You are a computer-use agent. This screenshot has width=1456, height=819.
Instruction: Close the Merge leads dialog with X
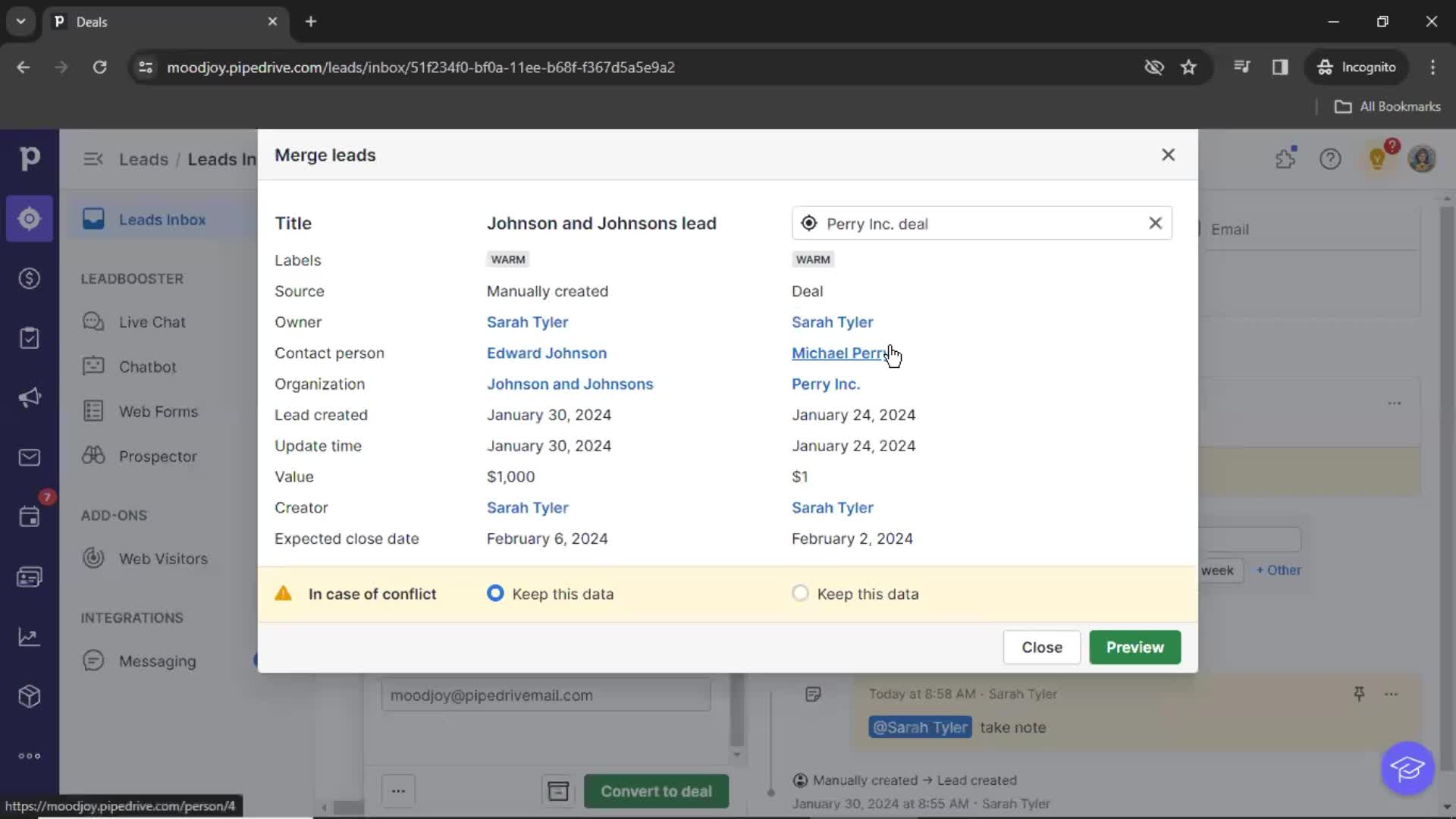(1168, 155)
